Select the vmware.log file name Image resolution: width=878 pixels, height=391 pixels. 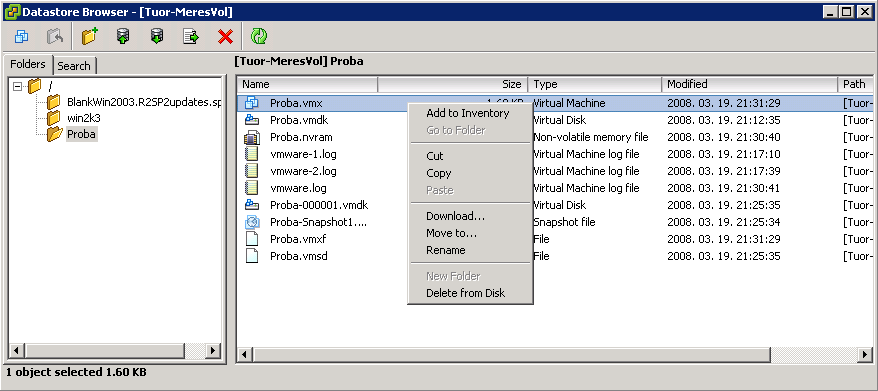[298, 188]
